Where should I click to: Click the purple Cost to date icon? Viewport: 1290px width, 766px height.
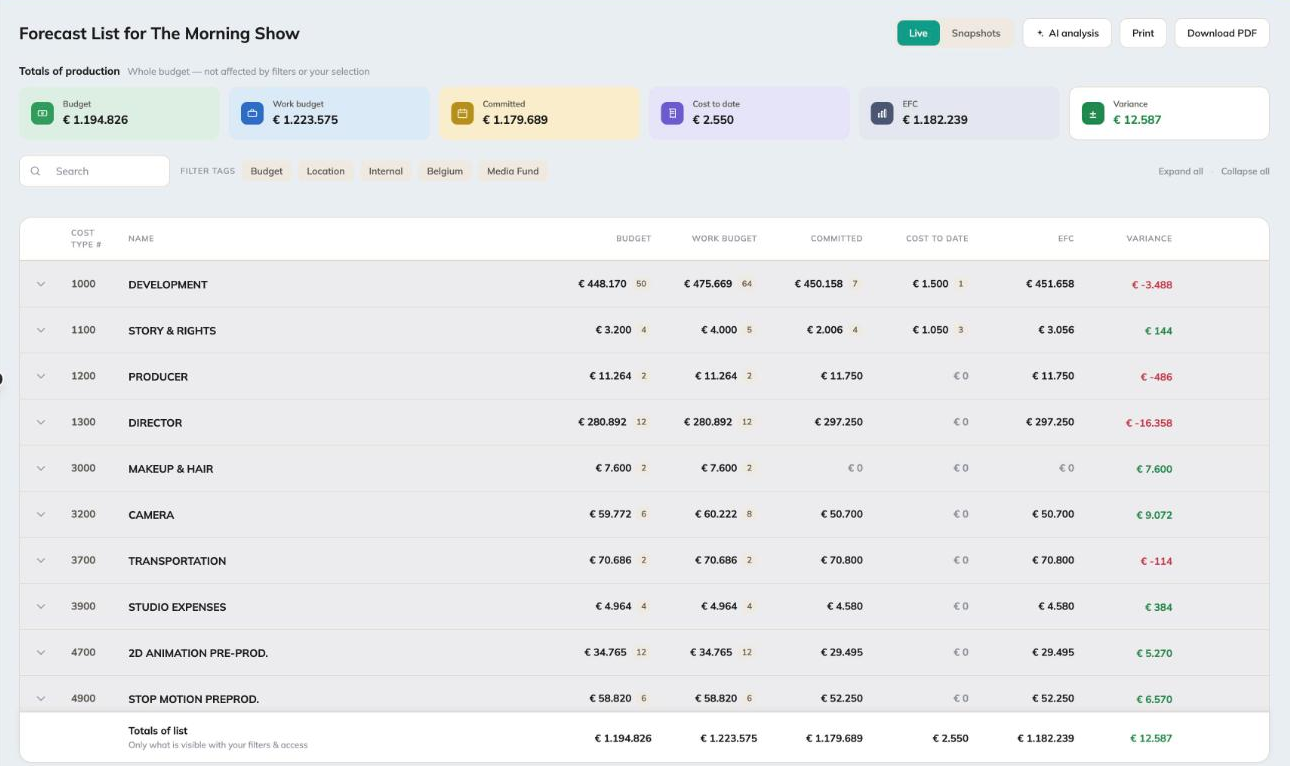[672, 113]
